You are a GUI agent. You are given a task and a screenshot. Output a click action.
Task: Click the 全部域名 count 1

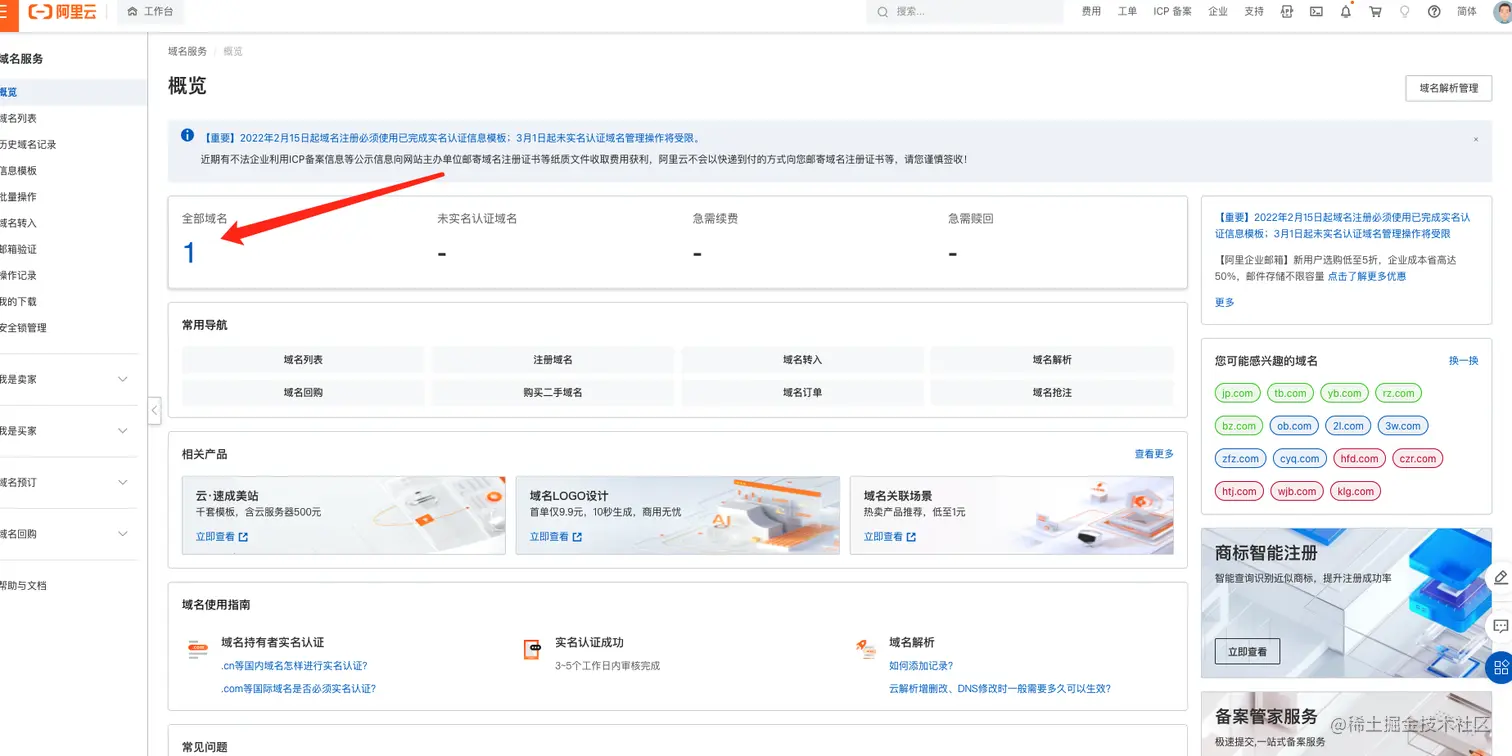[x=189, y=253]
